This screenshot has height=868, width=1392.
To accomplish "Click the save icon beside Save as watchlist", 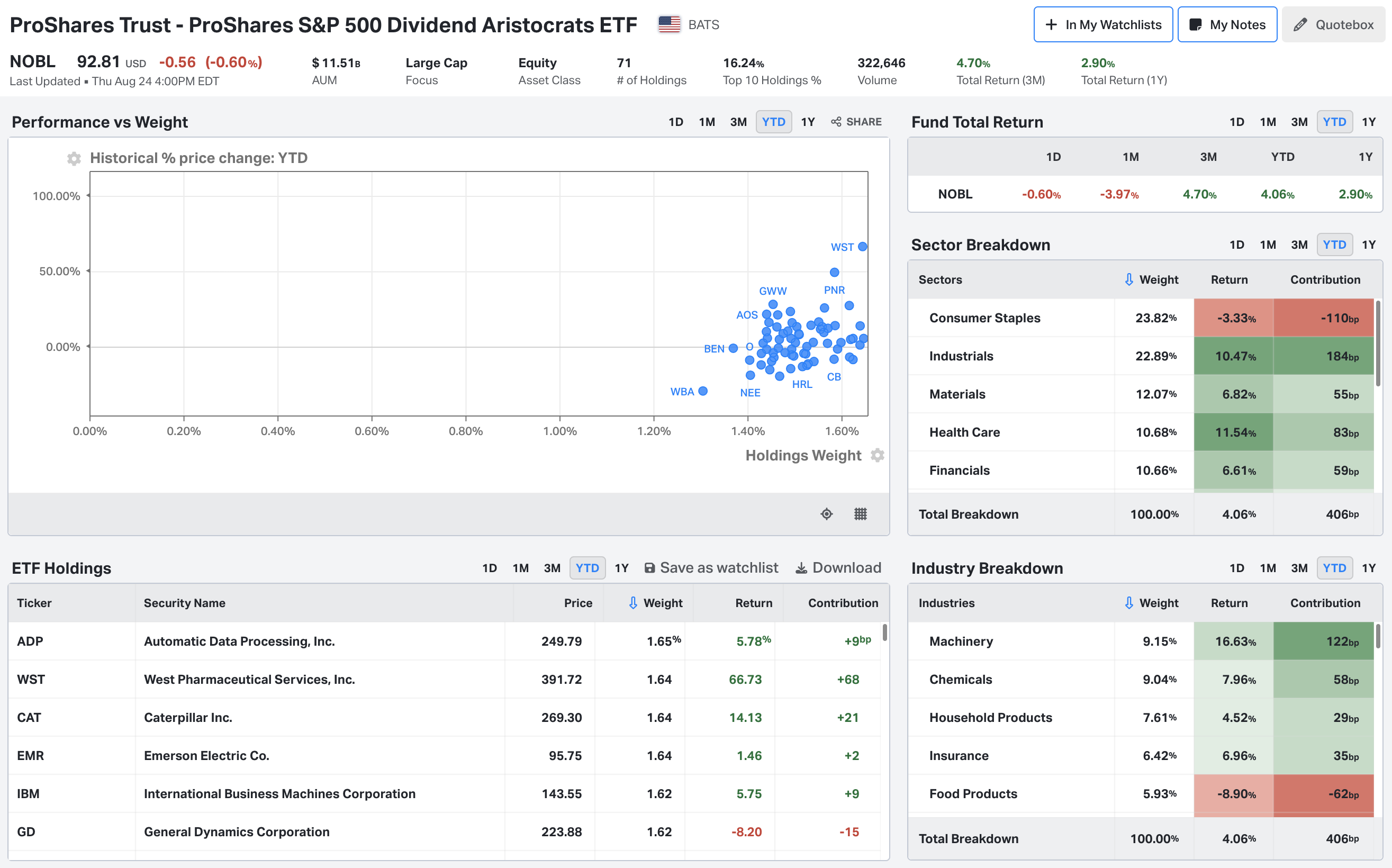I will [x=650, y=568].
